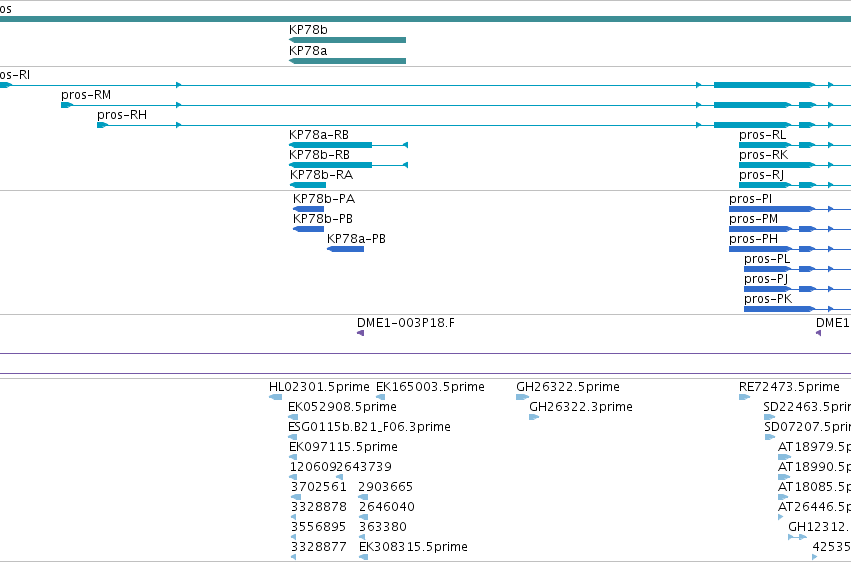Viewport: 851px width, 562px height.
Task: Select the KP78b-RB transcript
Action: point(348,165)
